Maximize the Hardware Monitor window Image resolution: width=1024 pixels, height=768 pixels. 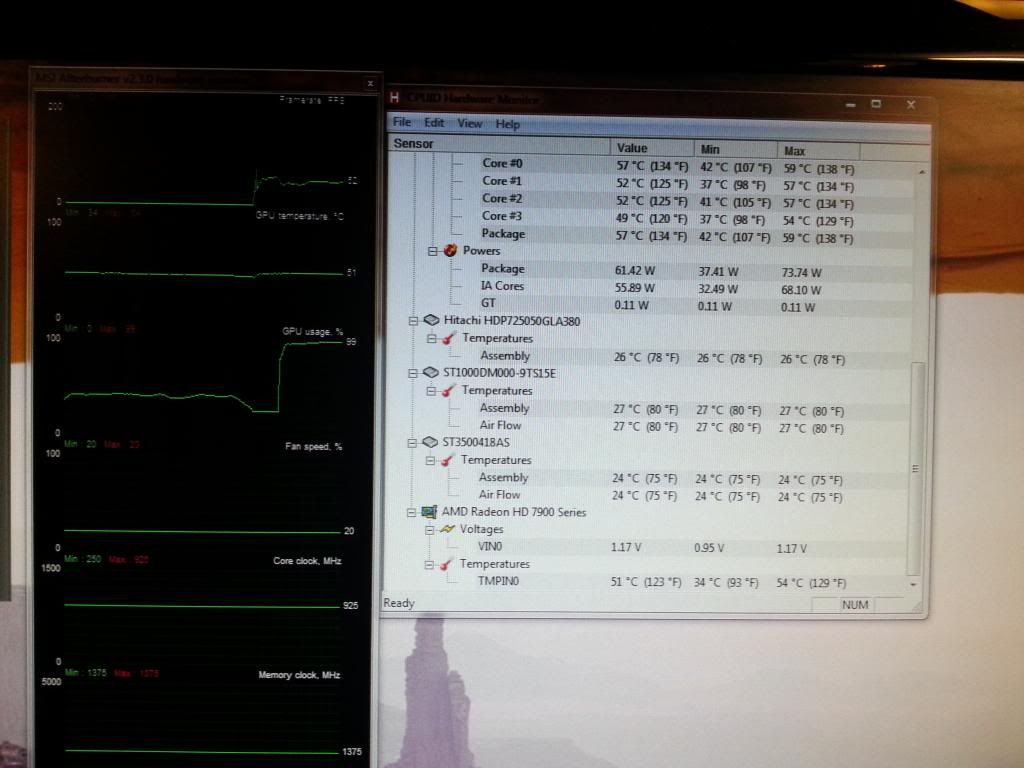coord(876,104)
